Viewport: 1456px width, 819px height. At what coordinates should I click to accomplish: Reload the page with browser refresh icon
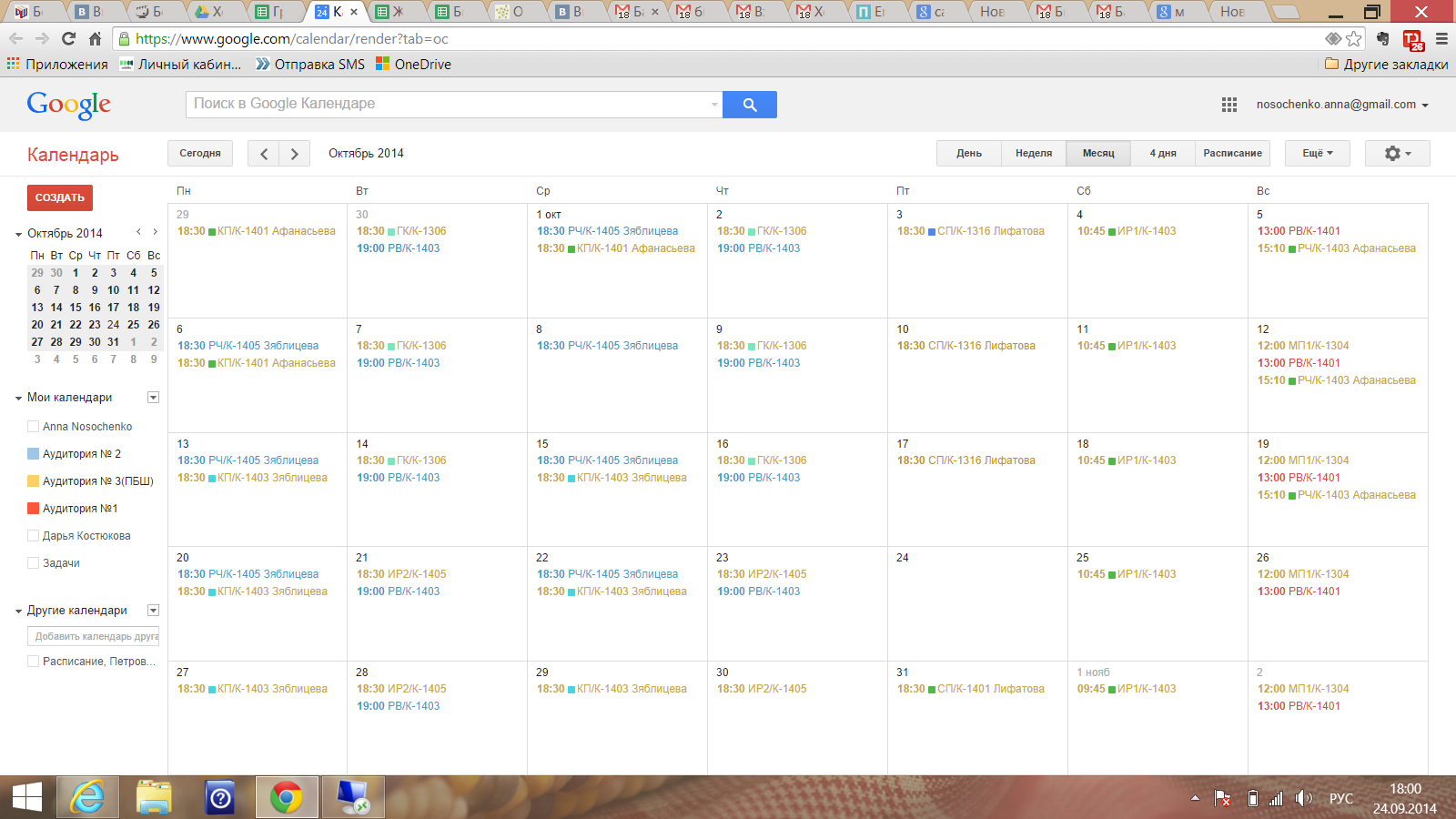(68, 38)
